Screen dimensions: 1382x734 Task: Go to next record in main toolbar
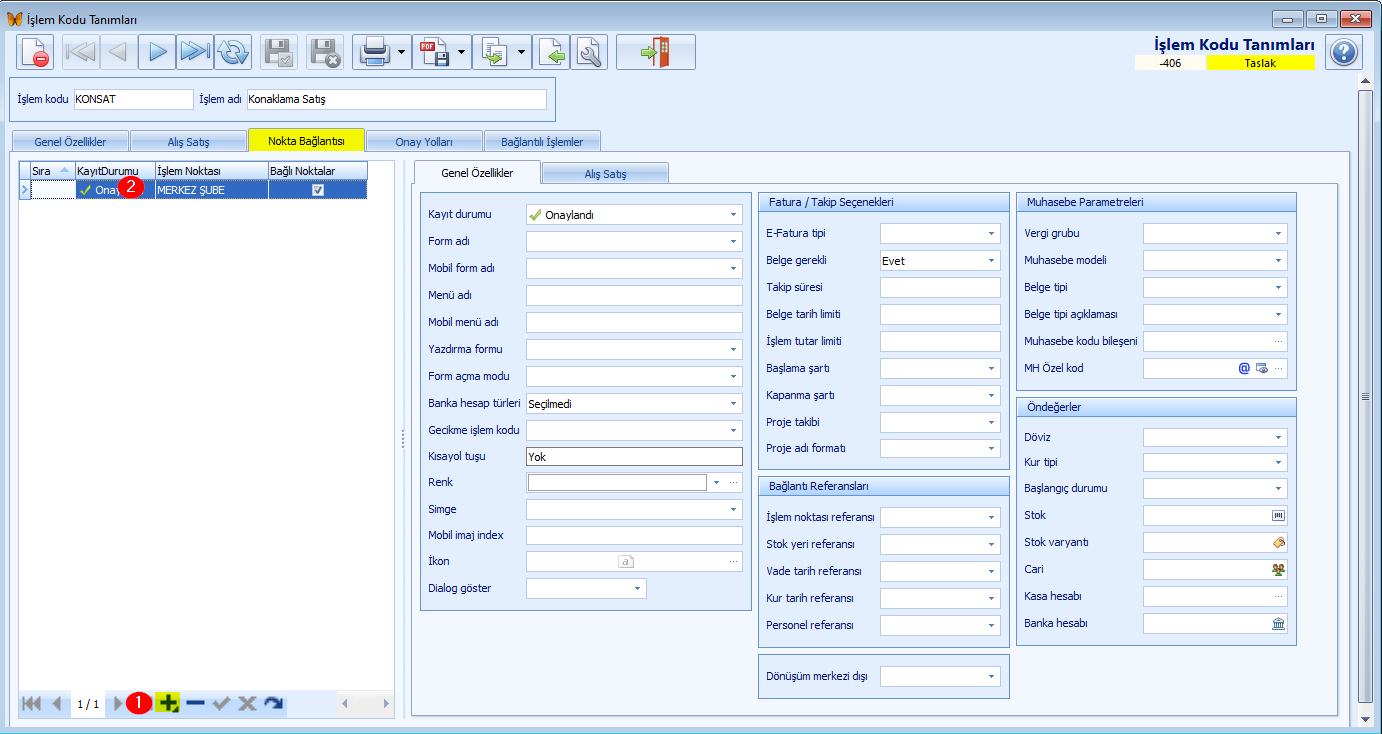157,52
